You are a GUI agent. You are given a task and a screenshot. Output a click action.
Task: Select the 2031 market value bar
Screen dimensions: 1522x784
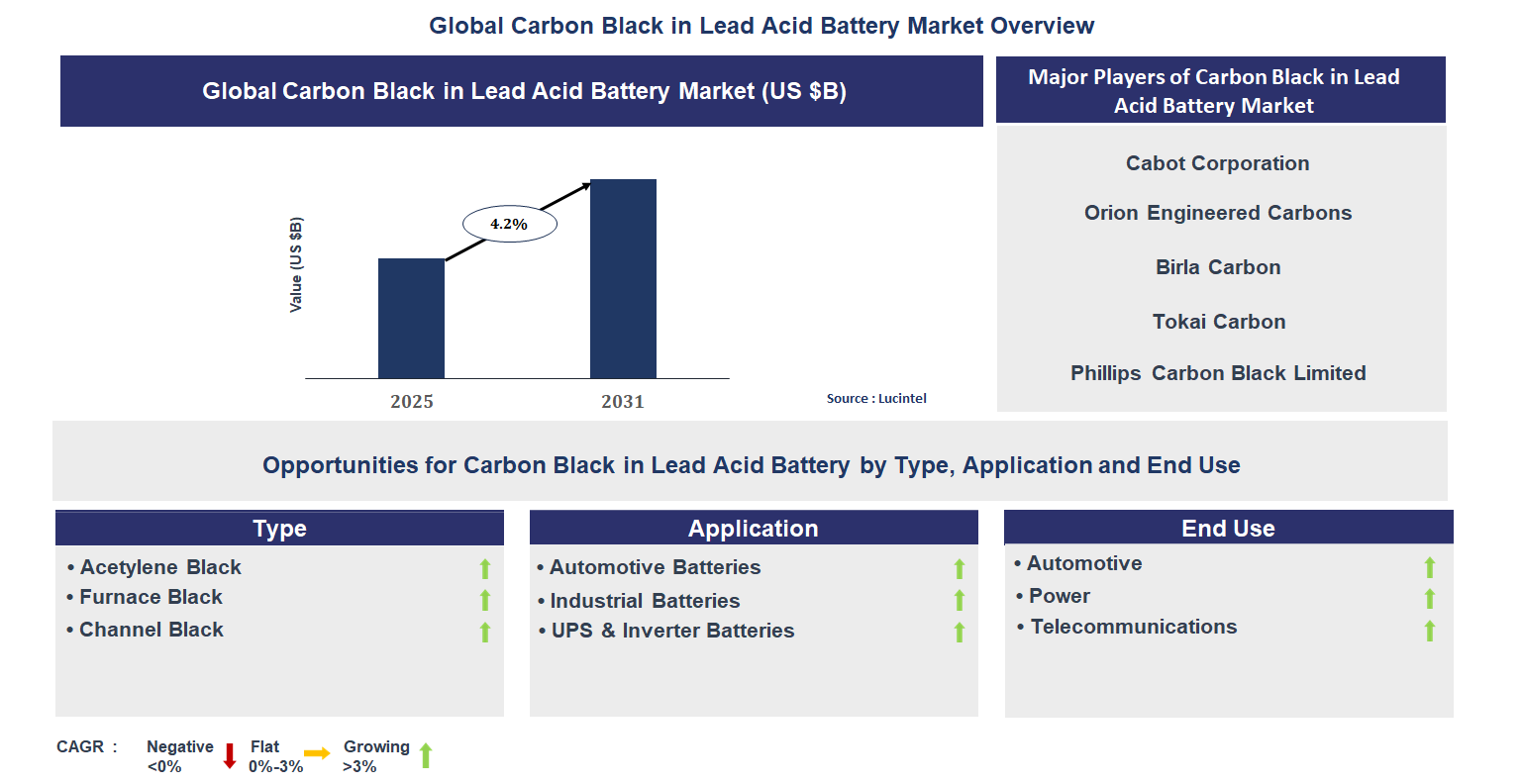(x=622, y=278)
